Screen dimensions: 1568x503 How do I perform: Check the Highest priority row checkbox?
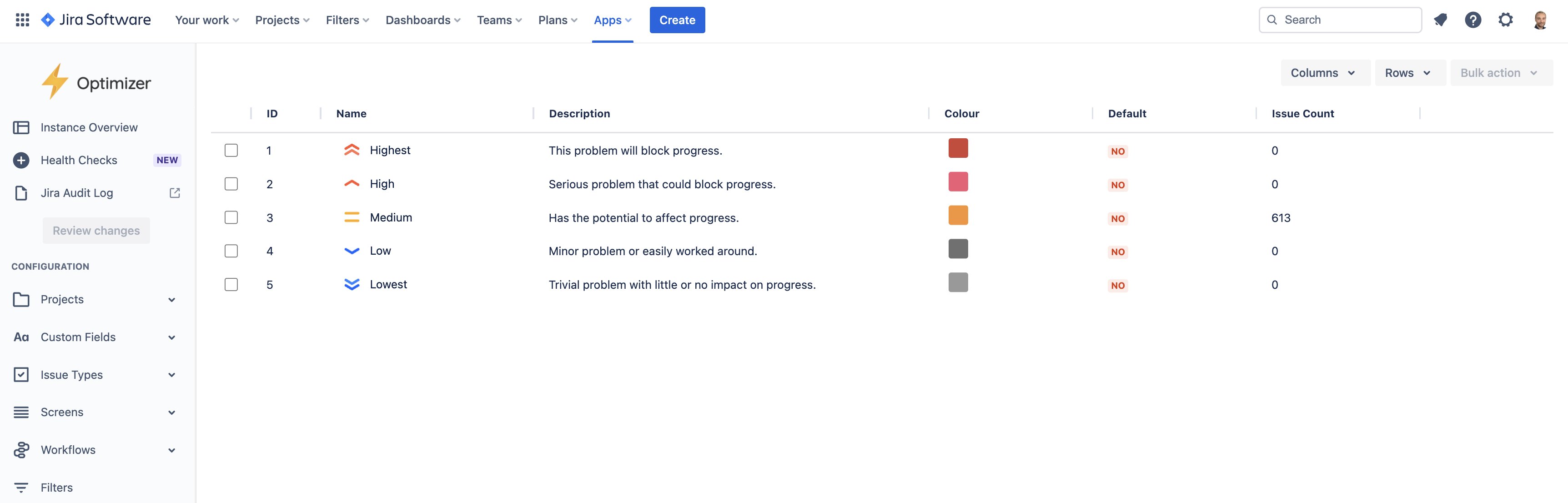pyautogui.click(x=231, y=151)
